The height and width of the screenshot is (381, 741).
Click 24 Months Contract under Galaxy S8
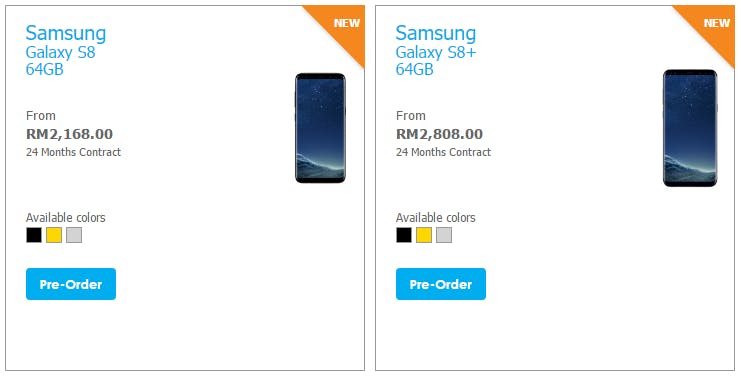click(x=73, y=152)
